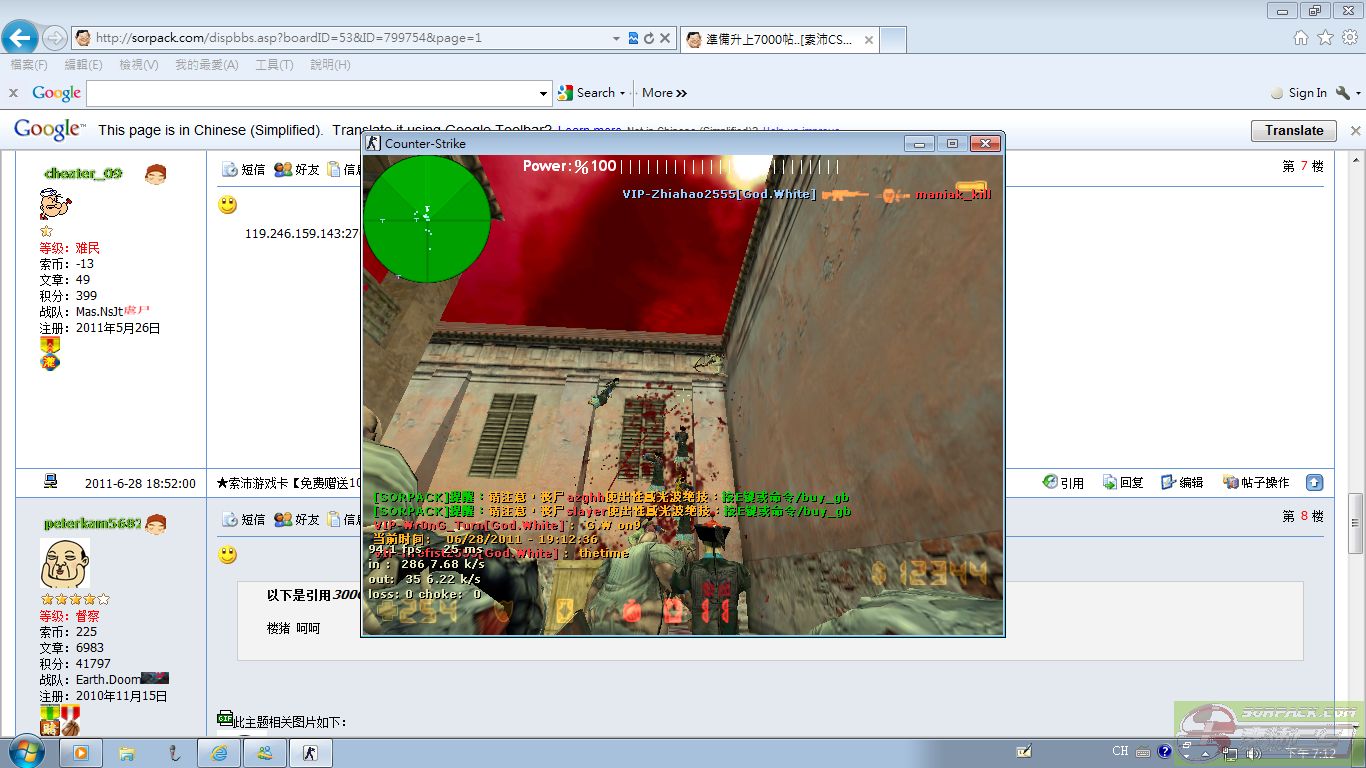Open the browser Tools gear icon
The image size is (1366, 768).
tap(1350, 38)
